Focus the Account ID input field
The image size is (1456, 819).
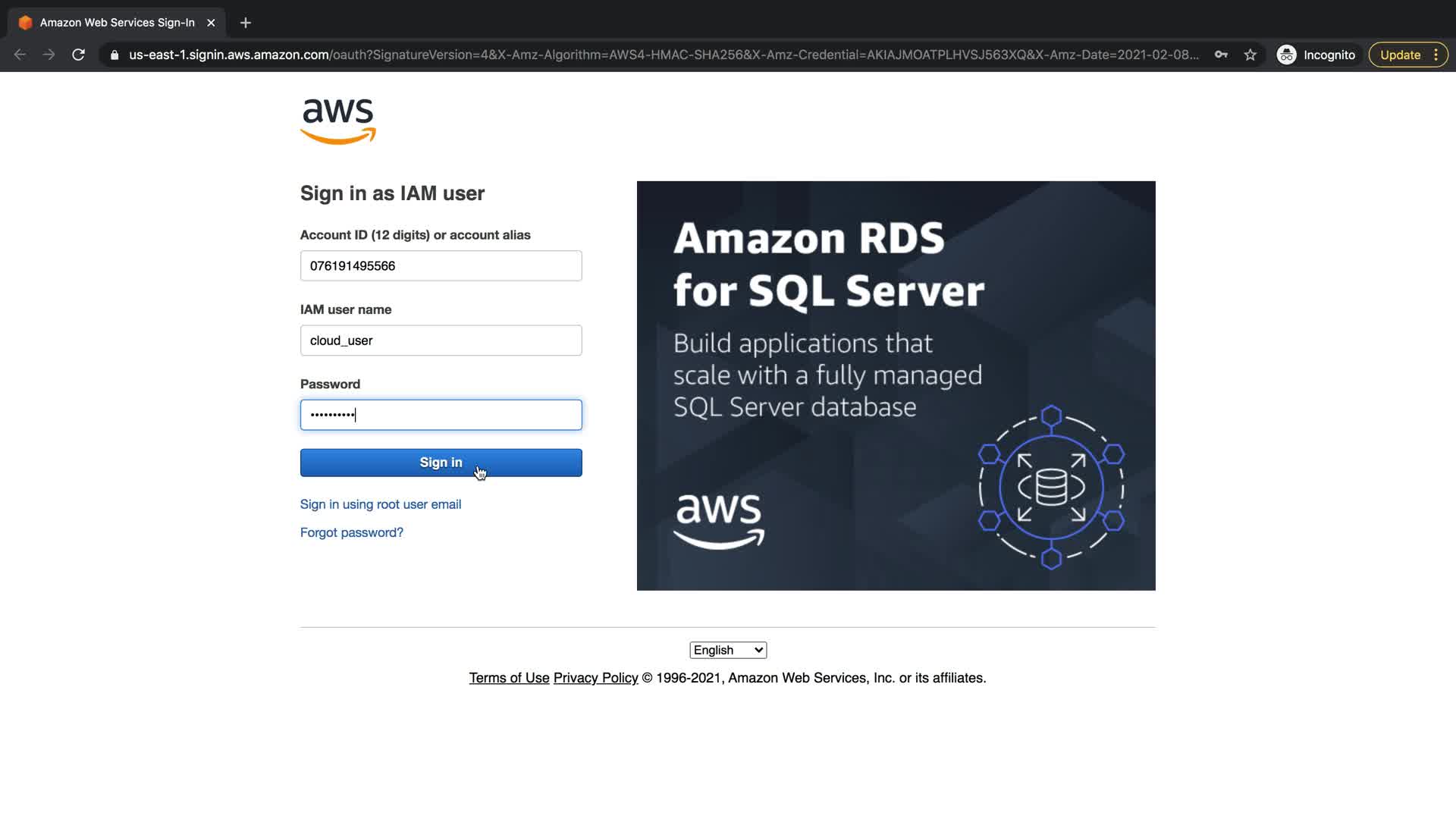coord(441,265)
